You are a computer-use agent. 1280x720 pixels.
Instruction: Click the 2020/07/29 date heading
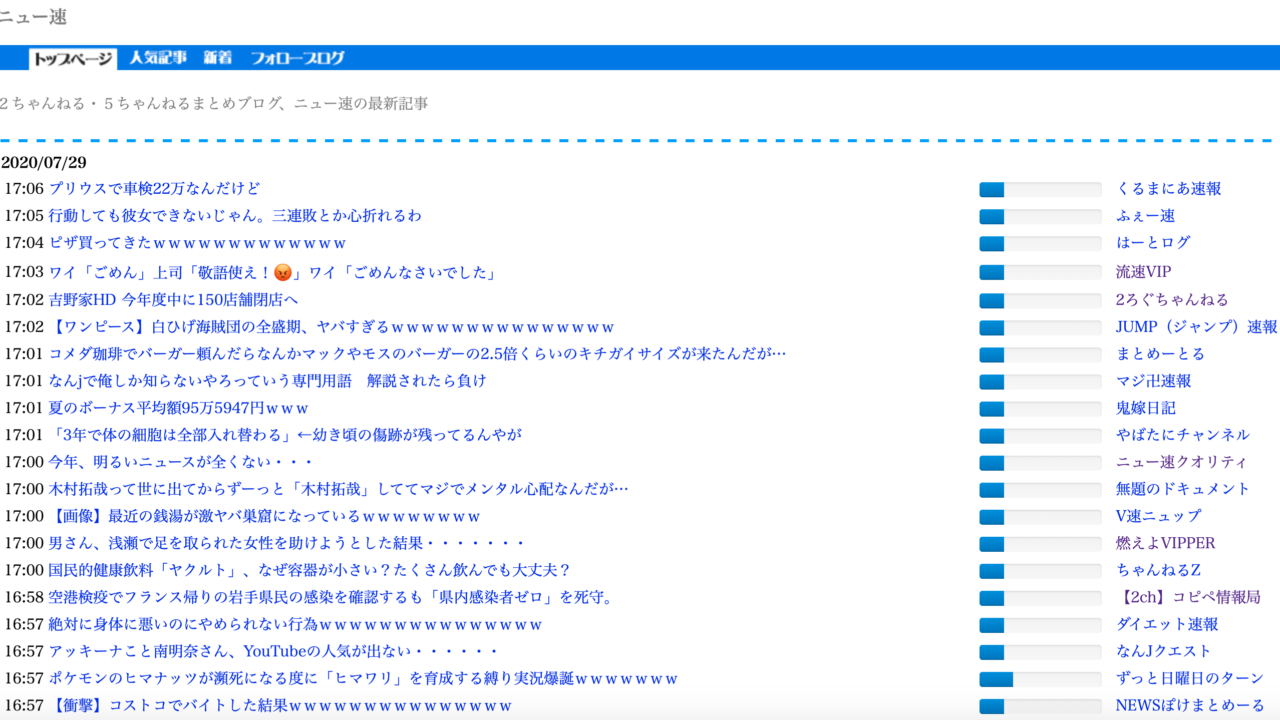[x=44, y=163]
